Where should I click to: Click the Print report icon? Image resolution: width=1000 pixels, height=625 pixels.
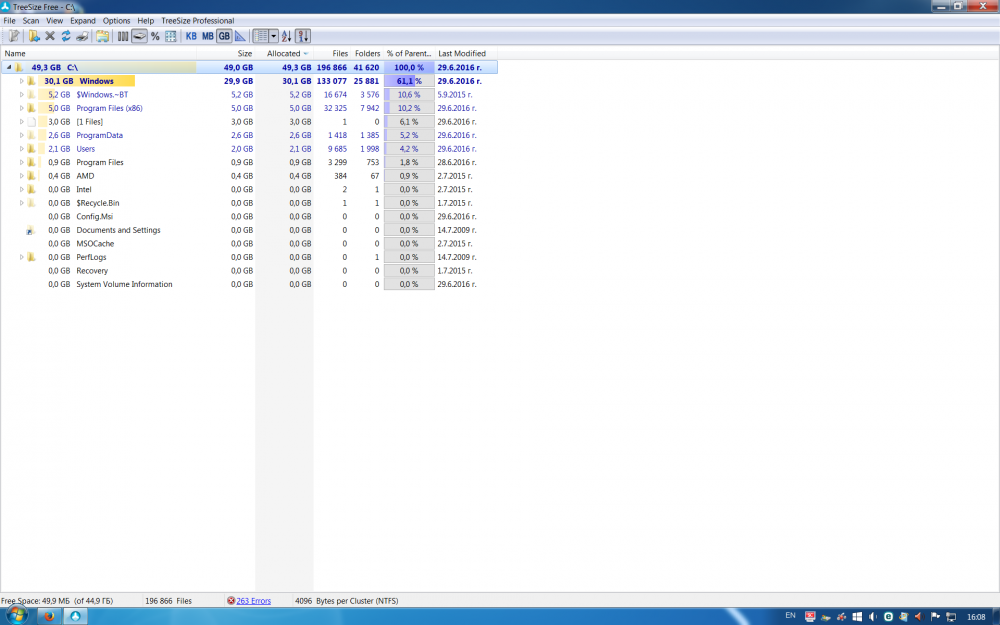pos(82,36)
